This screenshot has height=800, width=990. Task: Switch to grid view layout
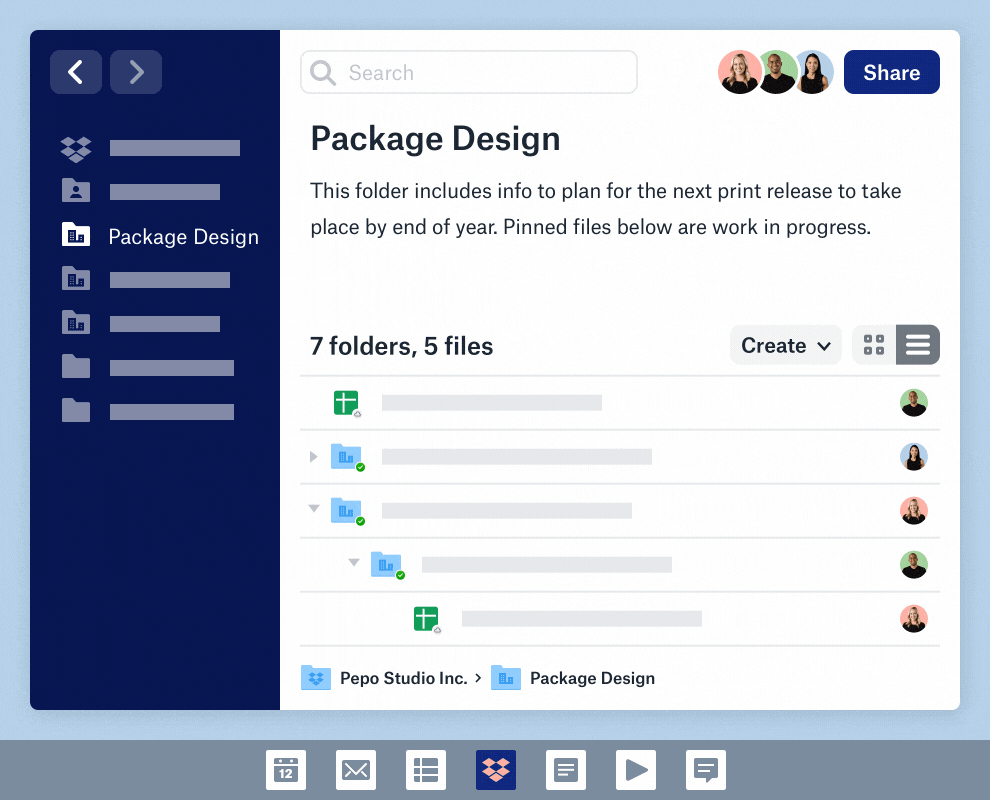pos(873,344)
